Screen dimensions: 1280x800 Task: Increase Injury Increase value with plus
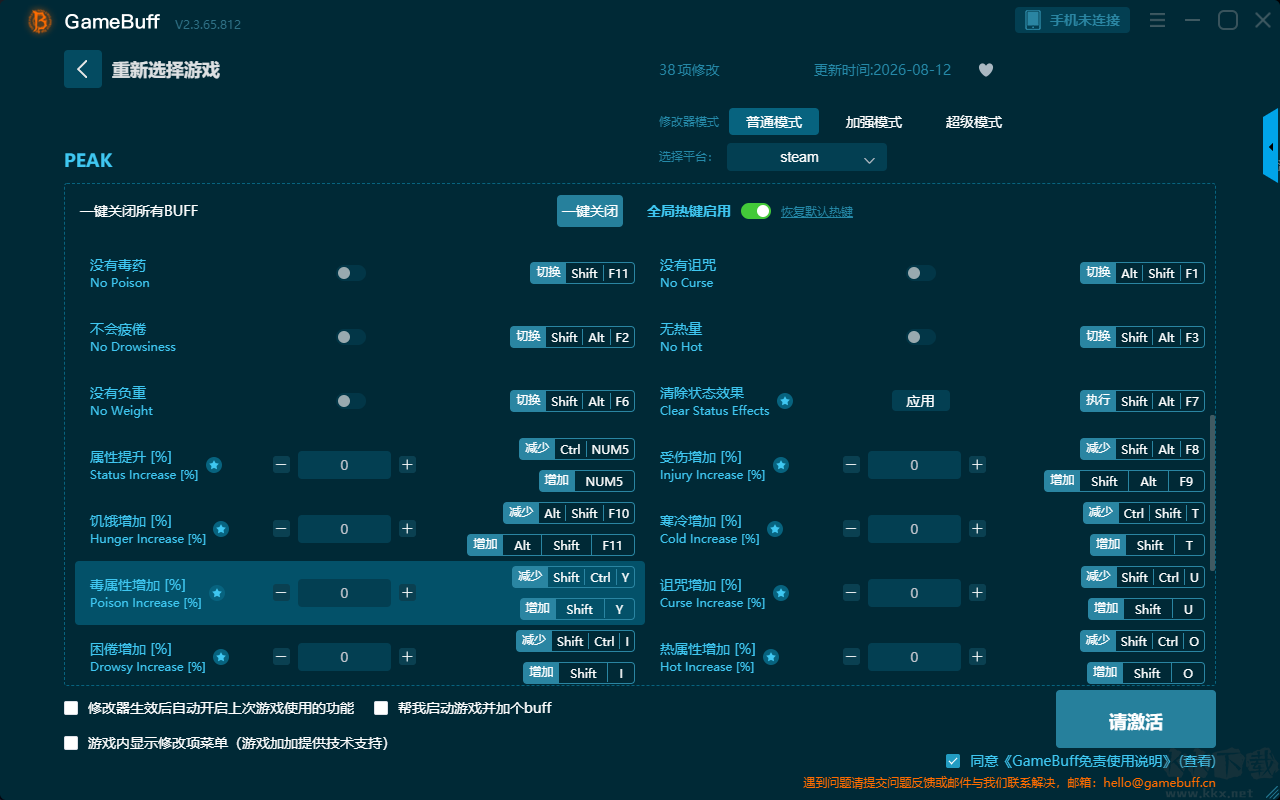click(977, 465)
